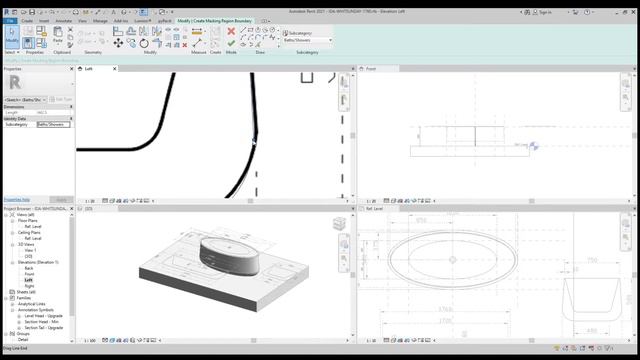Image resolution: width=640 pixels, height=360 pixels.
Task: Click the Left view navigation bar zoom control
Action: 344,99
